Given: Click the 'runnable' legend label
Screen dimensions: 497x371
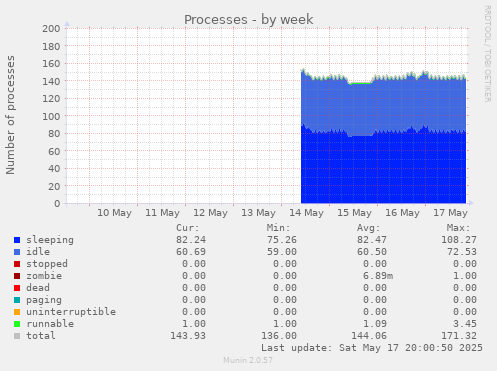Looking at the screenshot, I should pyautogui.click(x=50, y=324).
